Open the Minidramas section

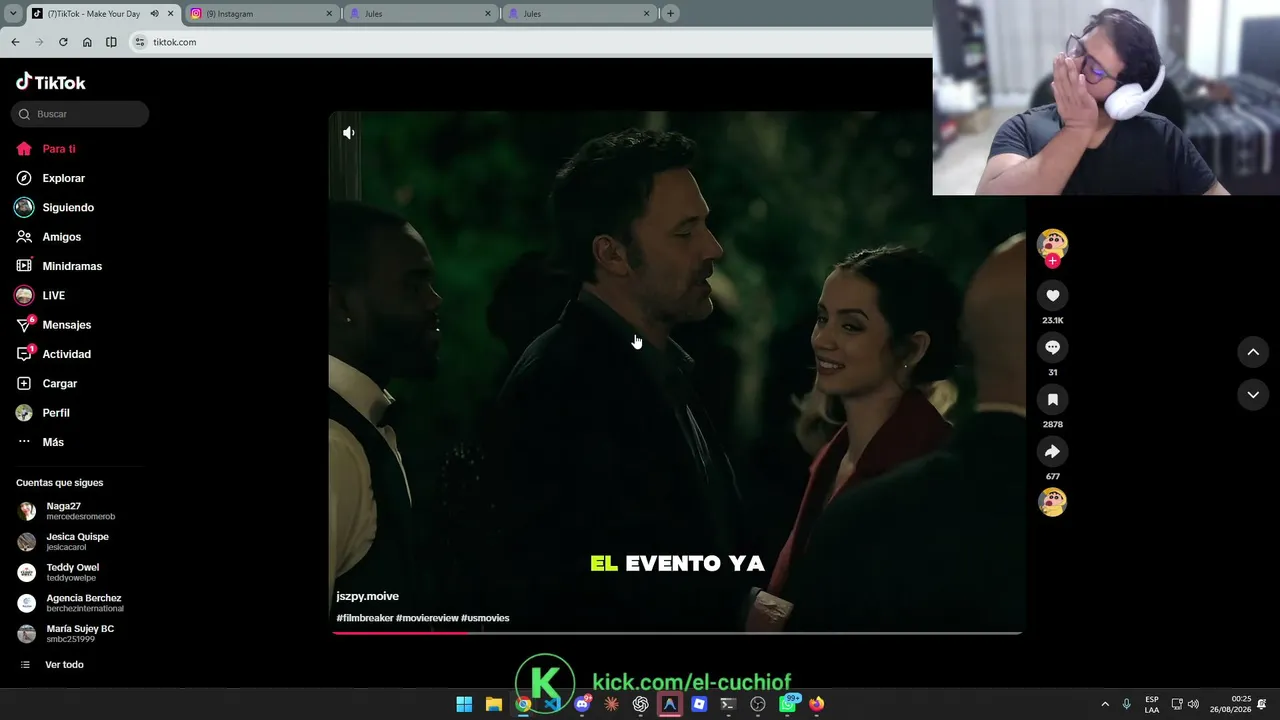tap(72, 266)
